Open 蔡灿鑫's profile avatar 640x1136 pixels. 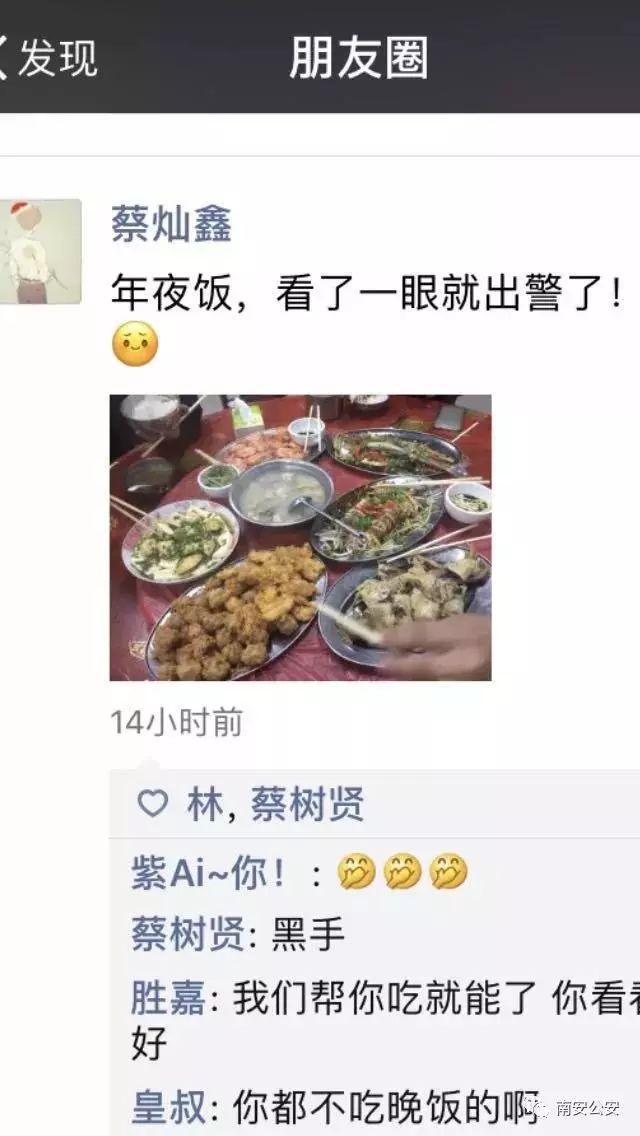coord(40,251)
